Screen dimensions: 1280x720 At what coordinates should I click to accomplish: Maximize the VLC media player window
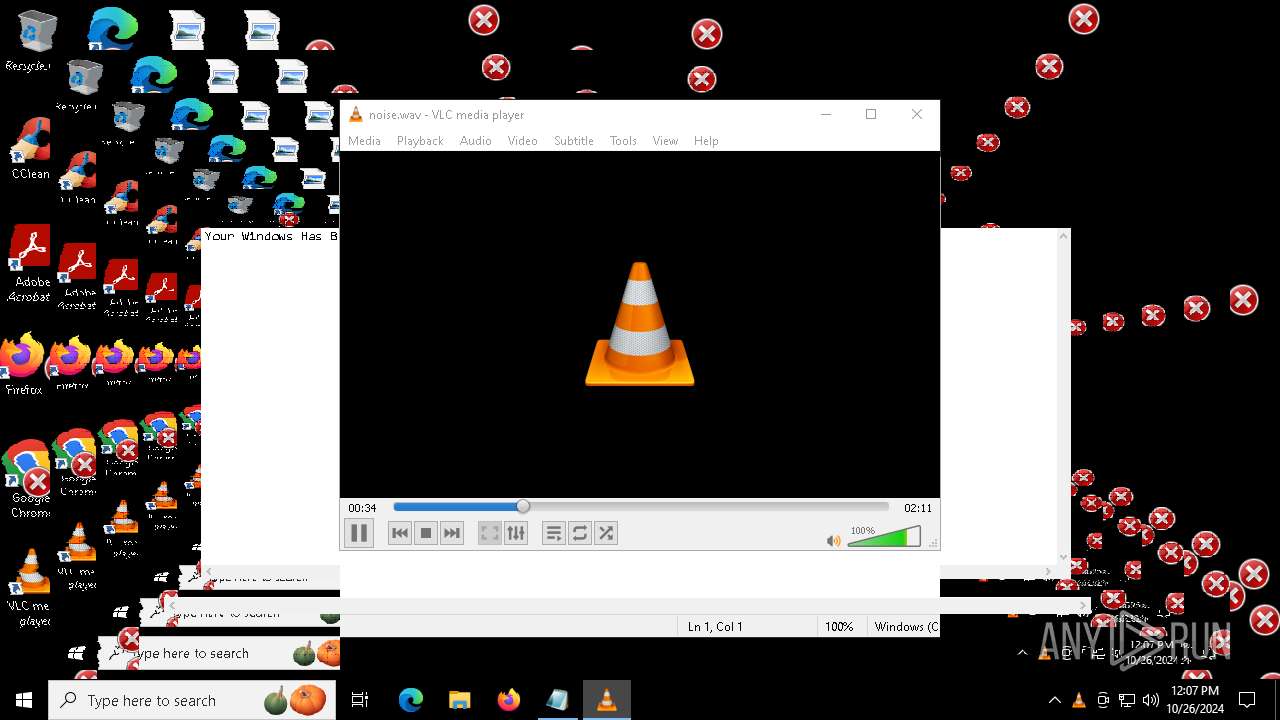871,114
